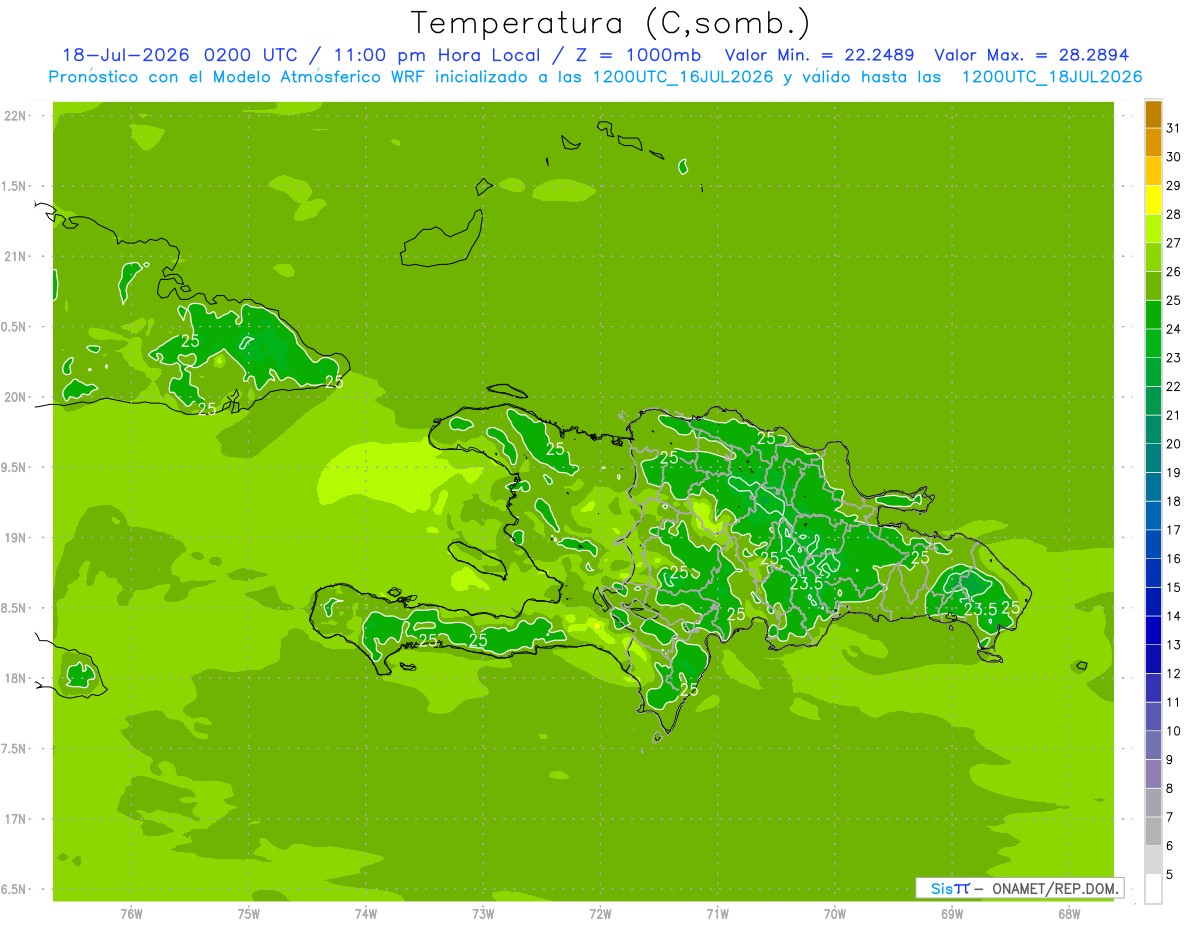Pick the legend color band between 30 and 31
This screenshot has width=1200, height=927.
(x=1153, y=142)
